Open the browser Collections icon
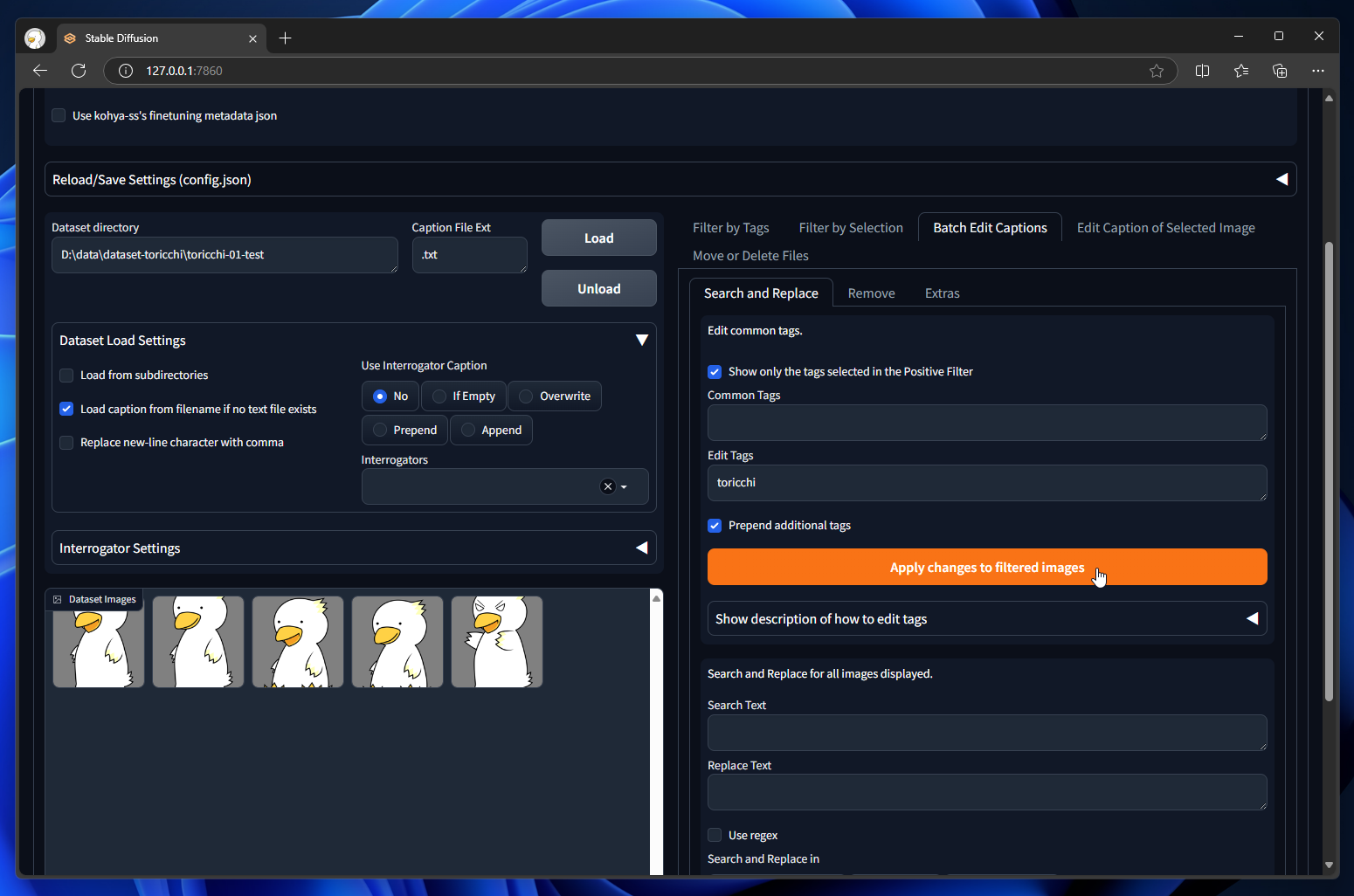The image size is (1354, 896). click(1280, 71)
